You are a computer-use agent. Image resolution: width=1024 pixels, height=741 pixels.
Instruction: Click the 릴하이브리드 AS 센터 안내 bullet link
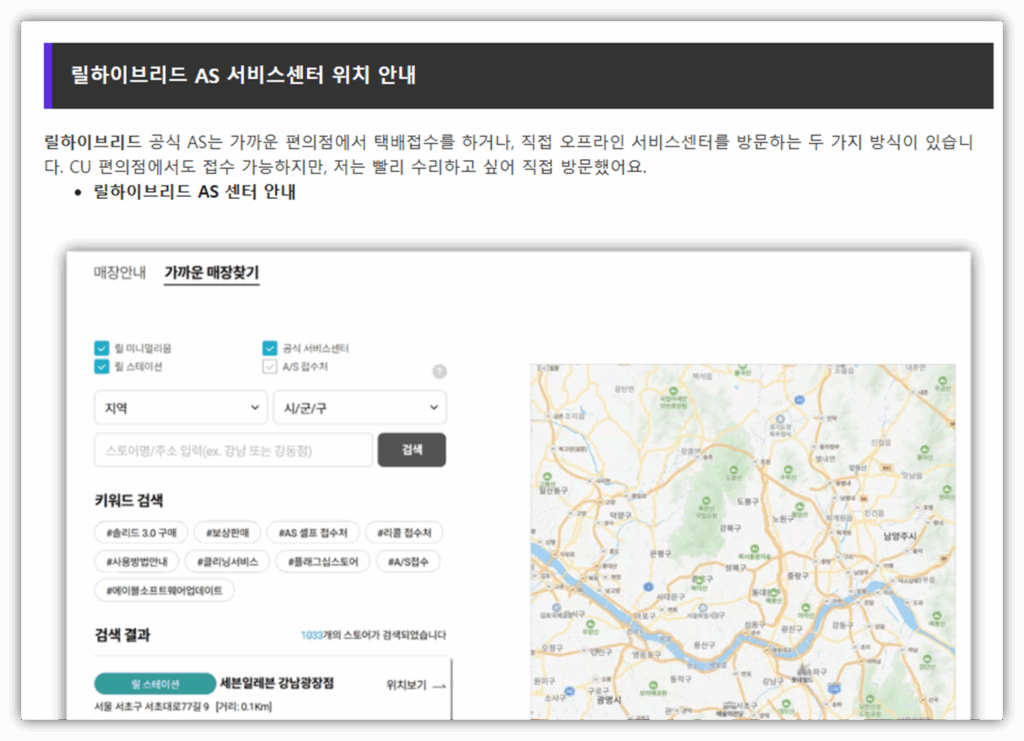coord(195,191)
